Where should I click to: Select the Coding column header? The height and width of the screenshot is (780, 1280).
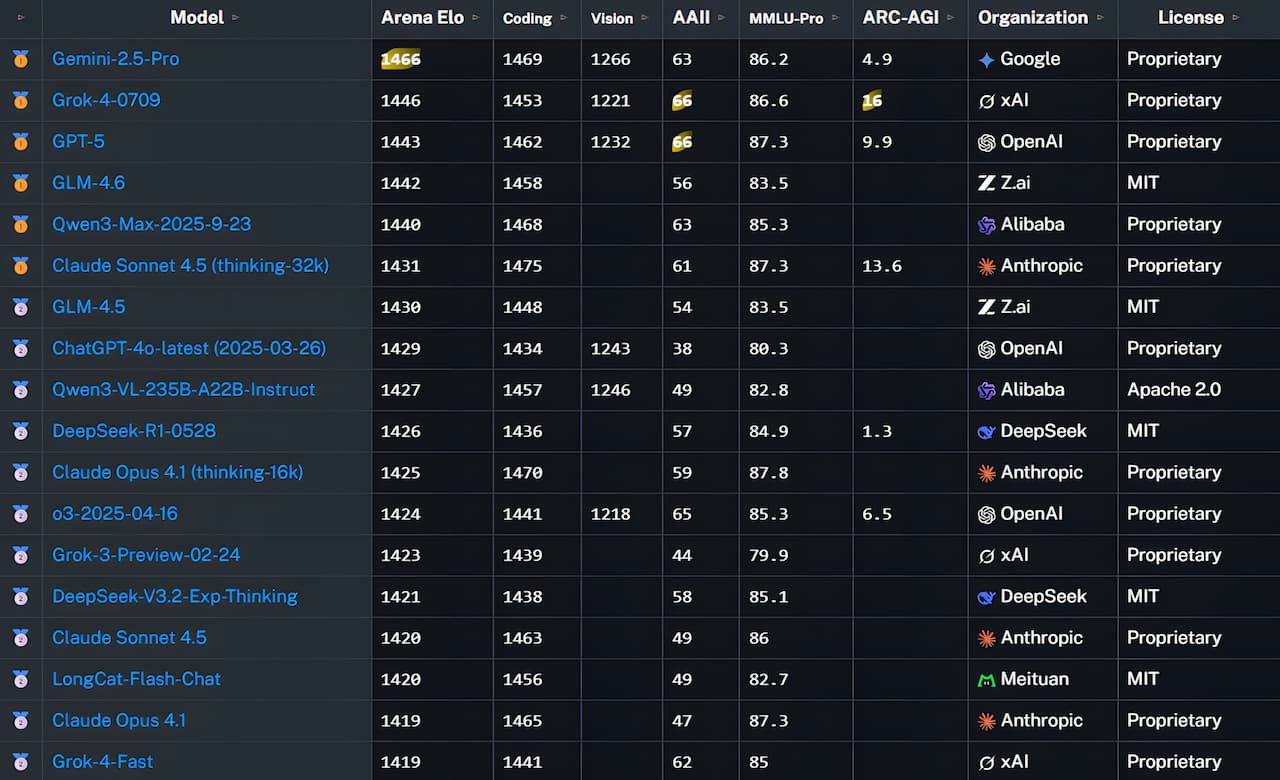coord(527,18)
